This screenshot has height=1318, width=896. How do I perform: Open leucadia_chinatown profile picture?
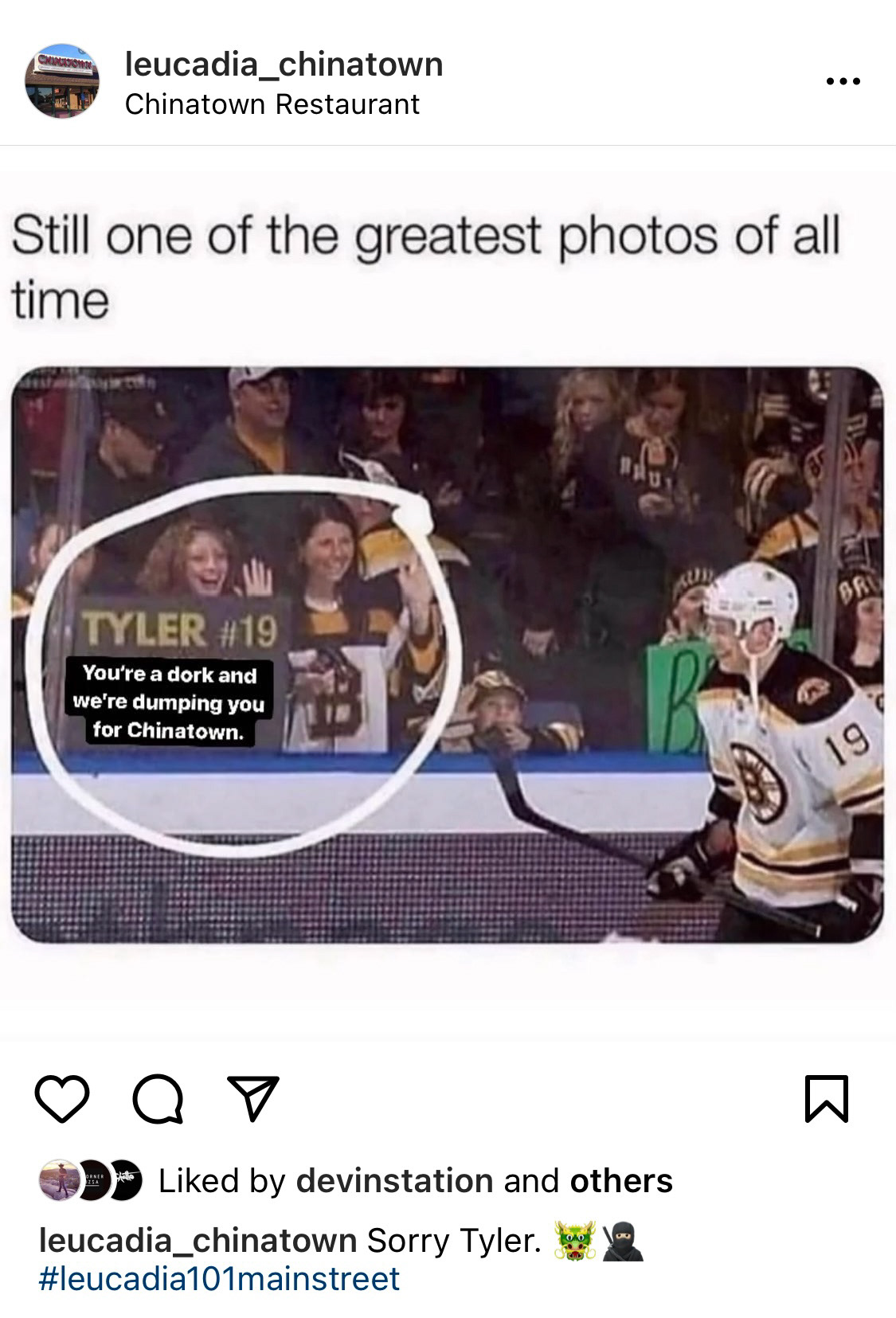pos(63,81)
